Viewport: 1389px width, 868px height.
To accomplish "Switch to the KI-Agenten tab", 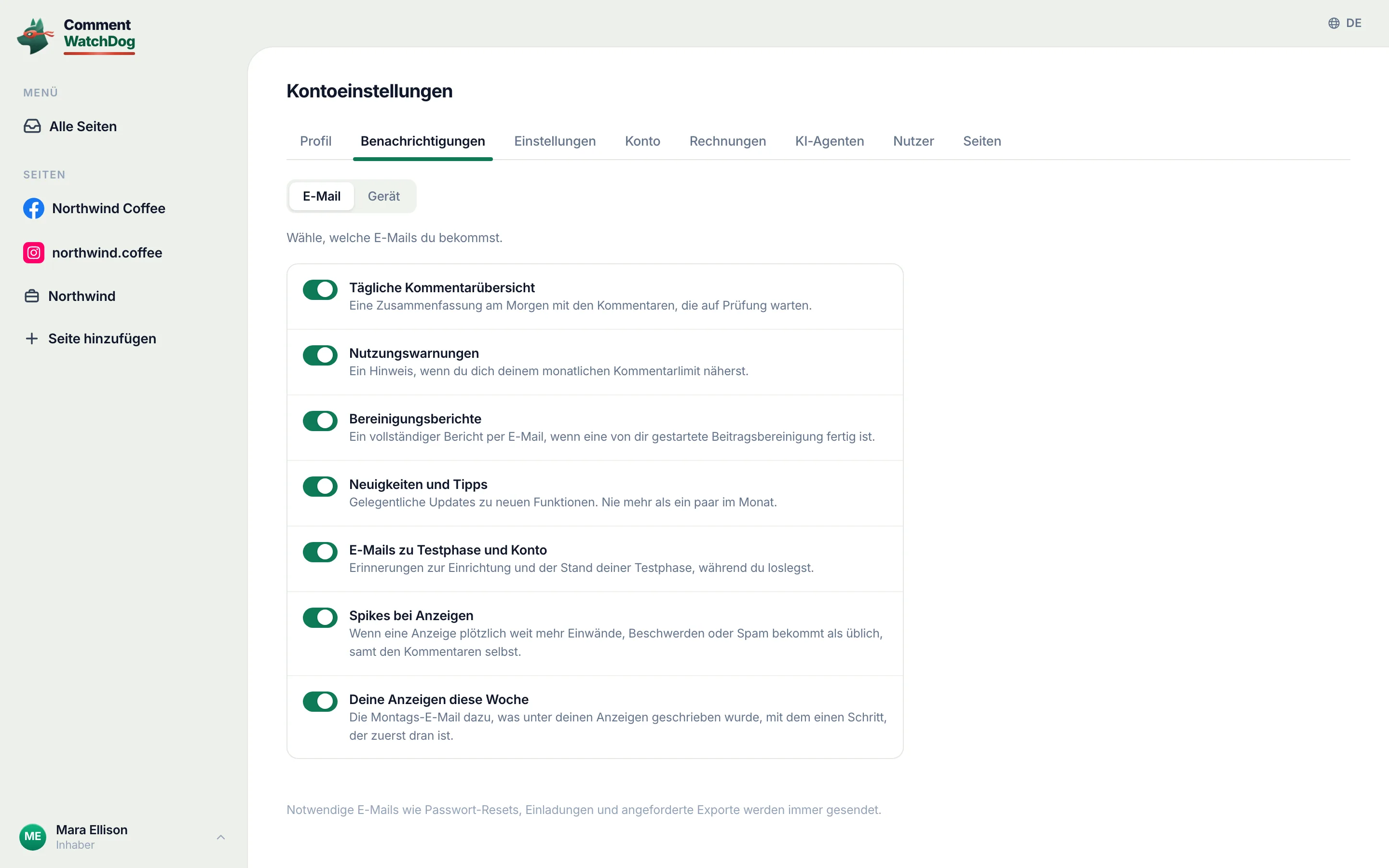I will click(830, 141).
